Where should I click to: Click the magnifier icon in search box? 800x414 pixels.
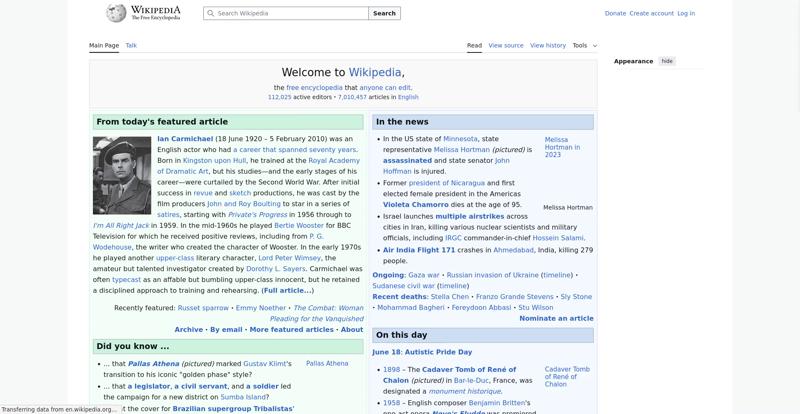click(211, 13)
